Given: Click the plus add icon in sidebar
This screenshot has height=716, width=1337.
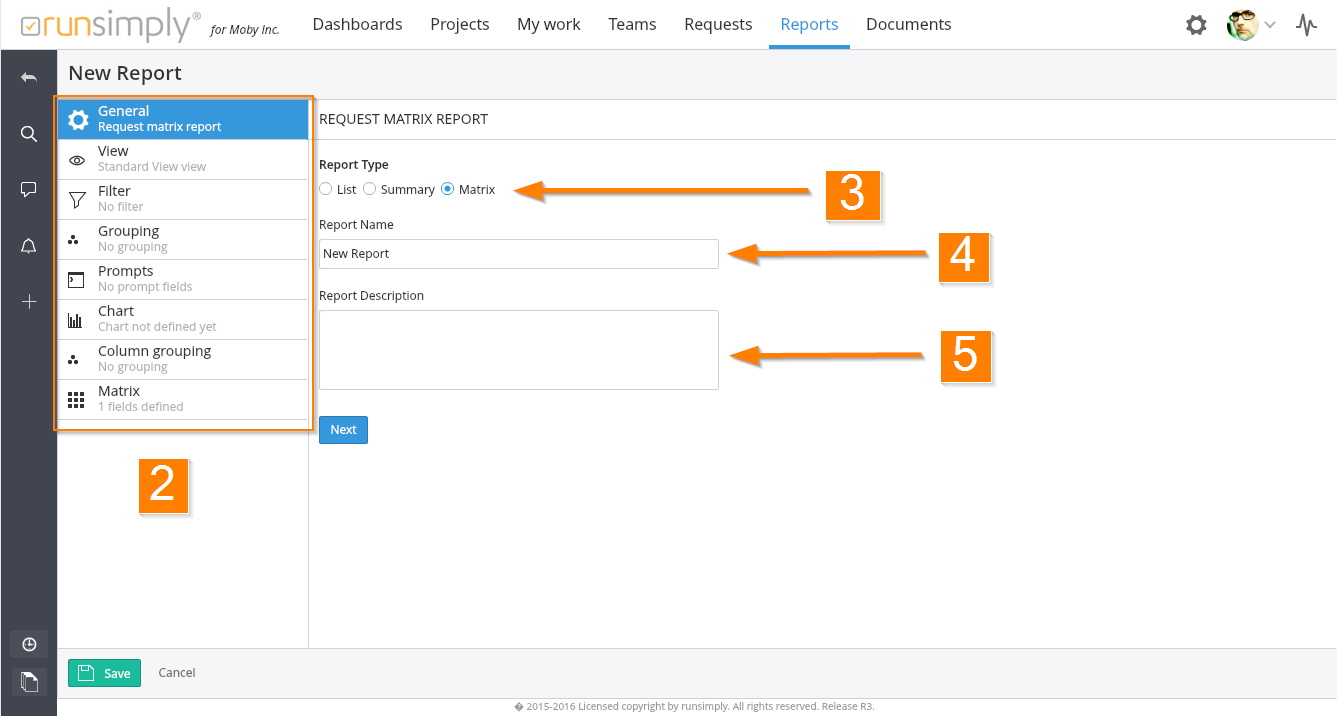Looking at the screenshot, I should 29,302.
